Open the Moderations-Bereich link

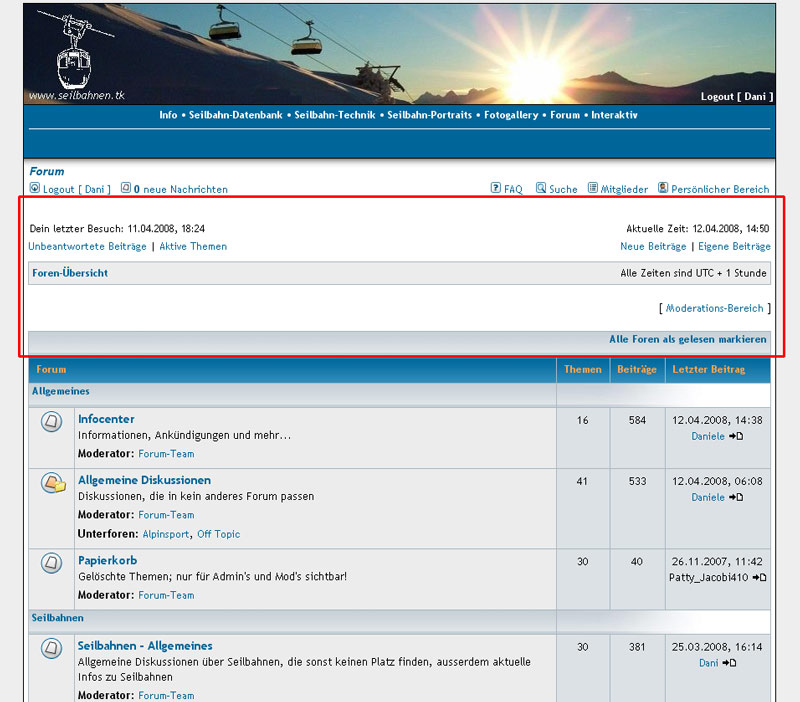(x=714, y=309)
